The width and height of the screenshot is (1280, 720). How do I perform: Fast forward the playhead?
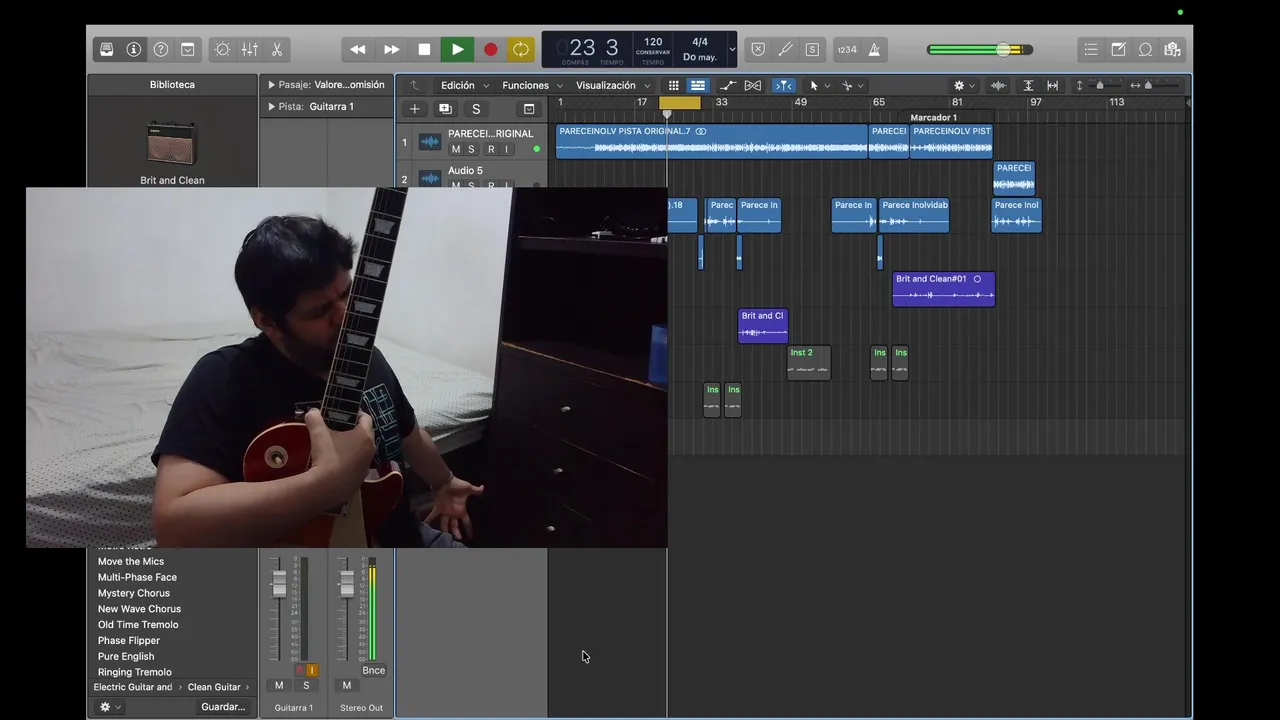[391, 49]
